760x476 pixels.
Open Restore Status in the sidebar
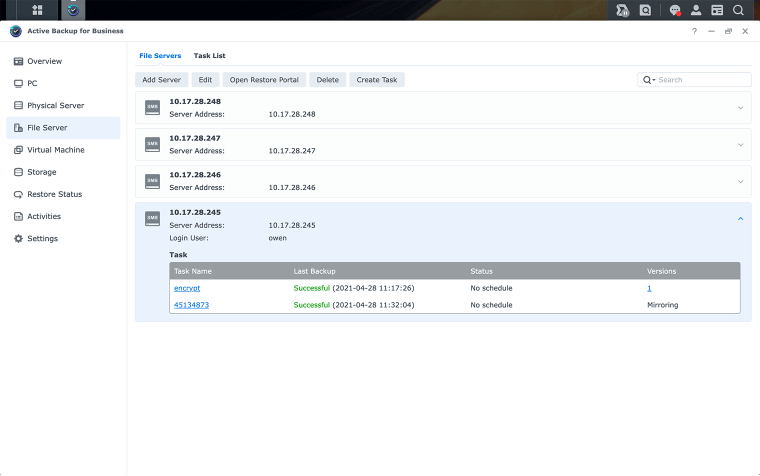point(54,194)
